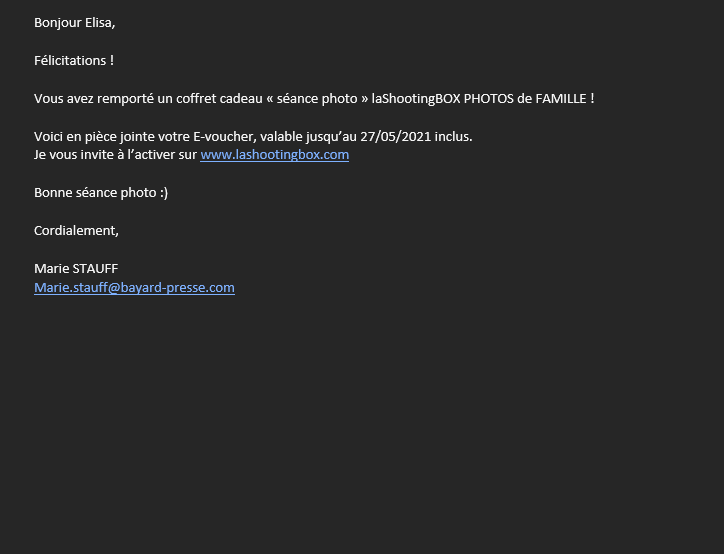This screenshot has width=724, height=554.
Task: Click the "Cordialement," closing line
Action: pos(76,230)
